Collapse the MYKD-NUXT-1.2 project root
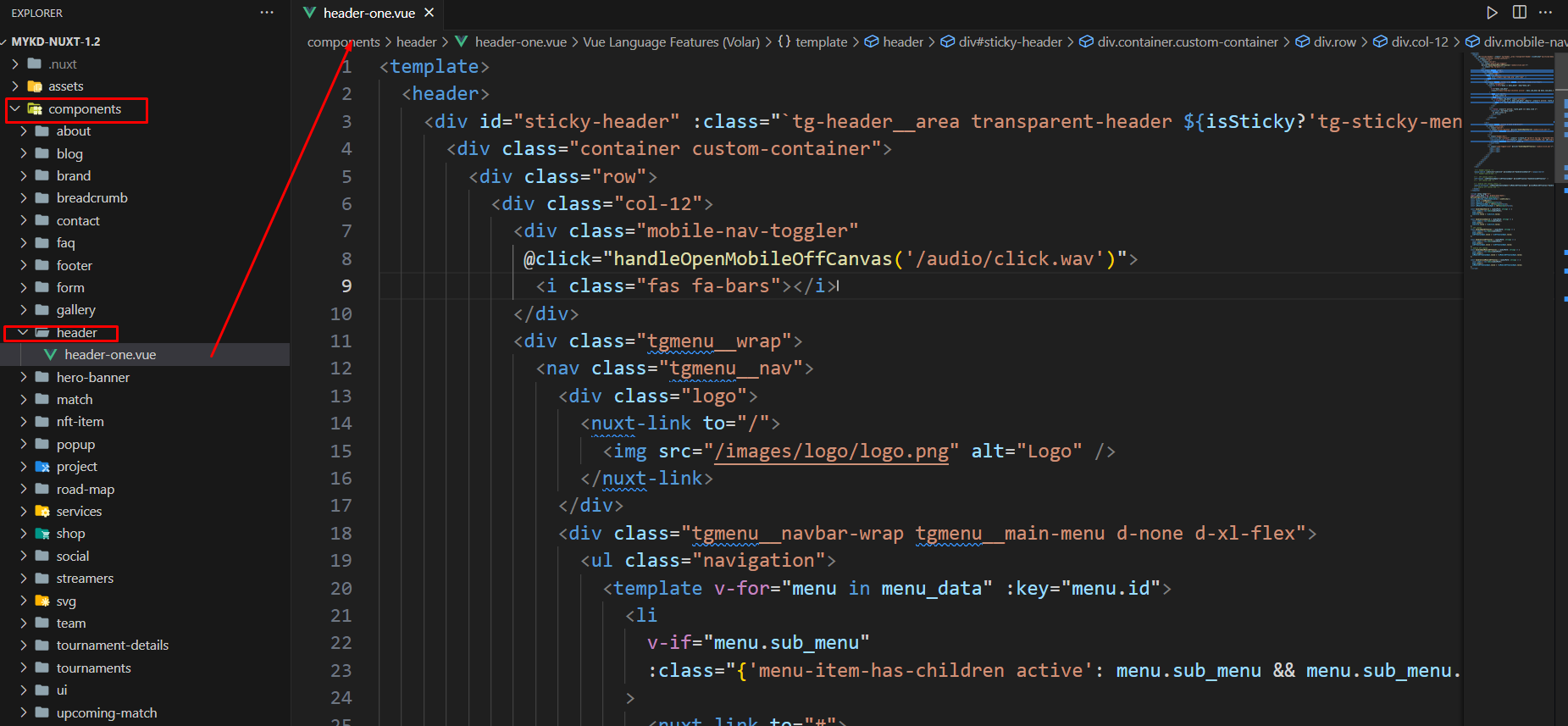The image size is (1568, 726). pyautogui.click(x=5, y=42)
